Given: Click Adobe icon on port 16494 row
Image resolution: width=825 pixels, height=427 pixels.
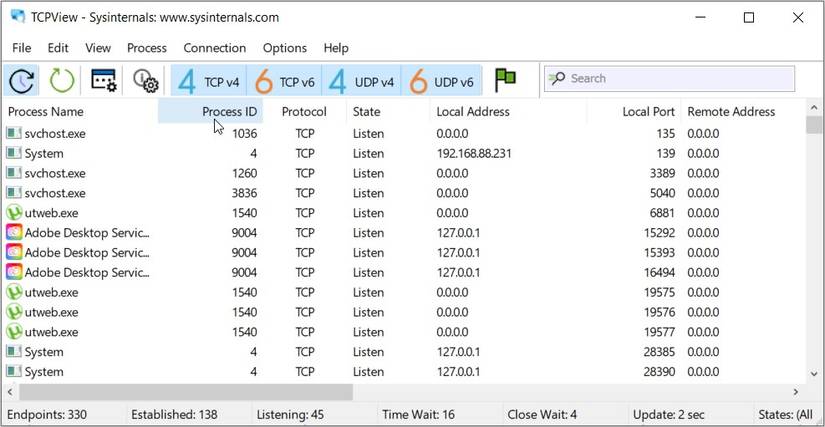Looking at the screenshot, I should [14, 272].
